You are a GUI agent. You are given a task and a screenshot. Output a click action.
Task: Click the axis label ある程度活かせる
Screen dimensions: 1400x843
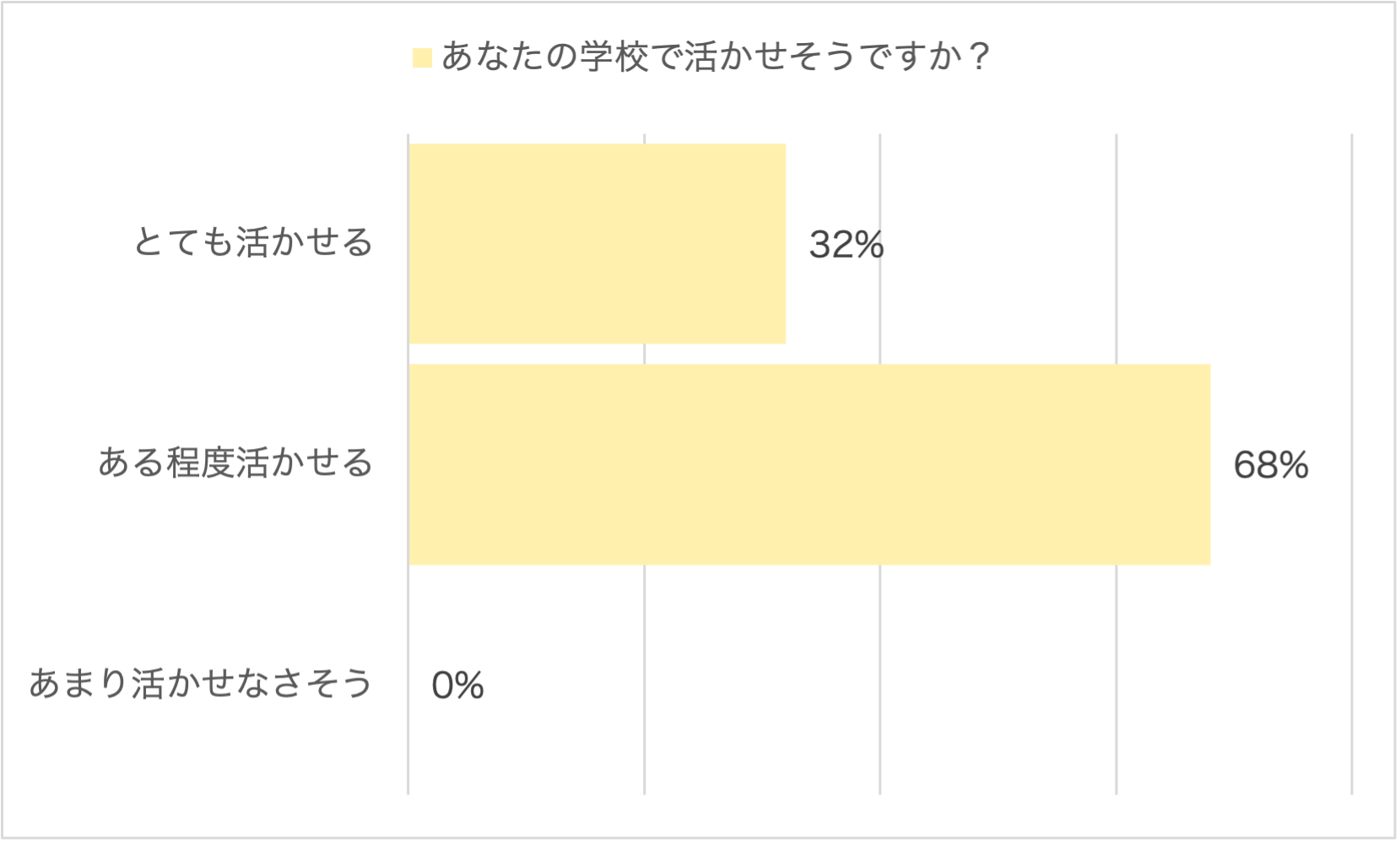click(235, 463)
